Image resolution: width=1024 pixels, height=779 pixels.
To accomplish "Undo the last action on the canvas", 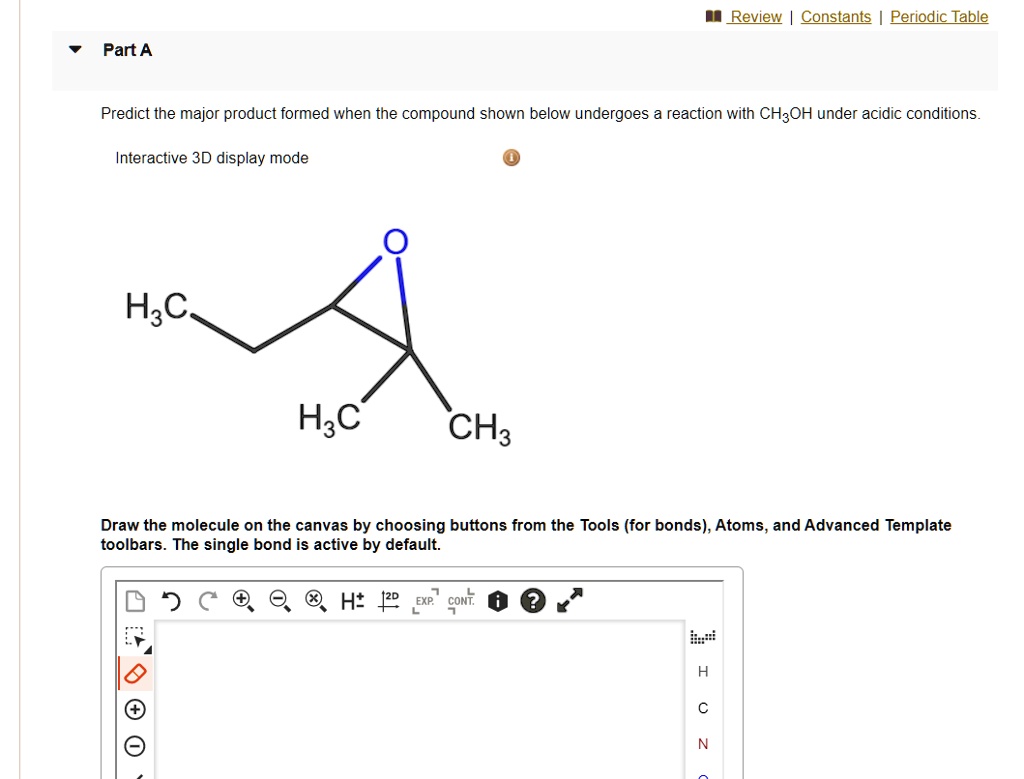I will coord(170,602).
